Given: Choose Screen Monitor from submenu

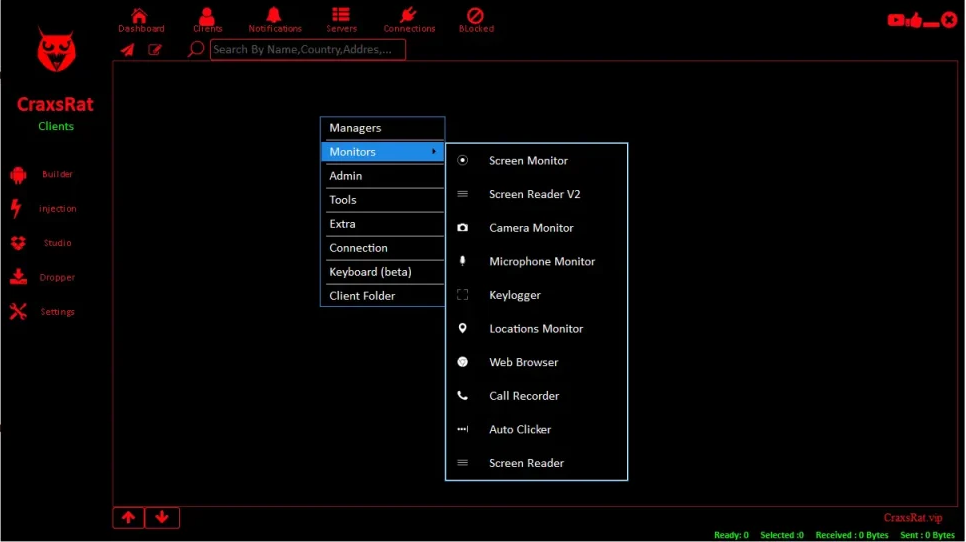Looking at the screenshot, I should pyautogui.click(x=536, y=161).
